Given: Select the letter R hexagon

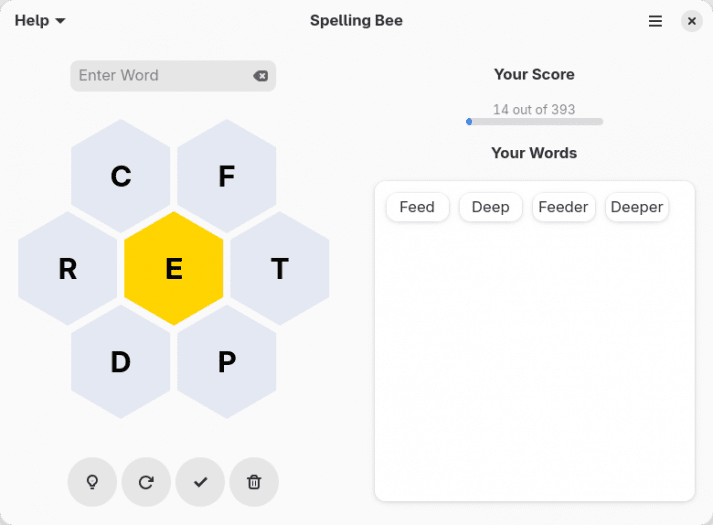Looking at the screenshot, I should point(67,268).
